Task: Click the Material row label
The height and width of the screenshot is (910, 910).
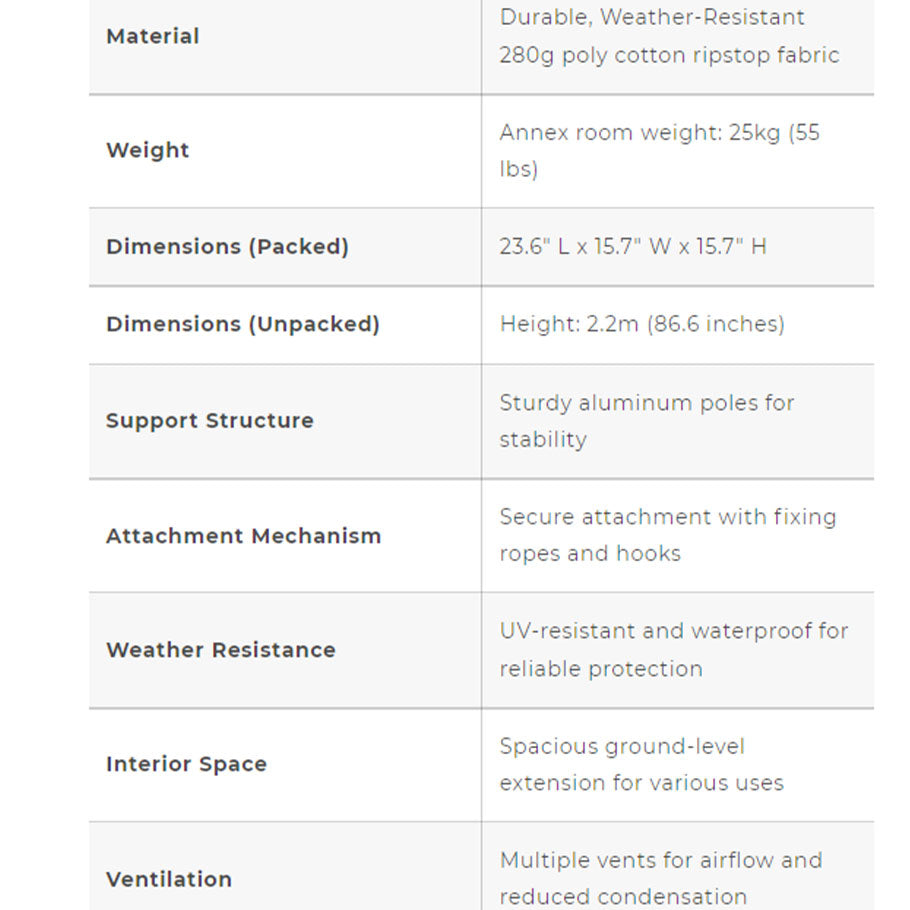Action: [x=152, y=36]
